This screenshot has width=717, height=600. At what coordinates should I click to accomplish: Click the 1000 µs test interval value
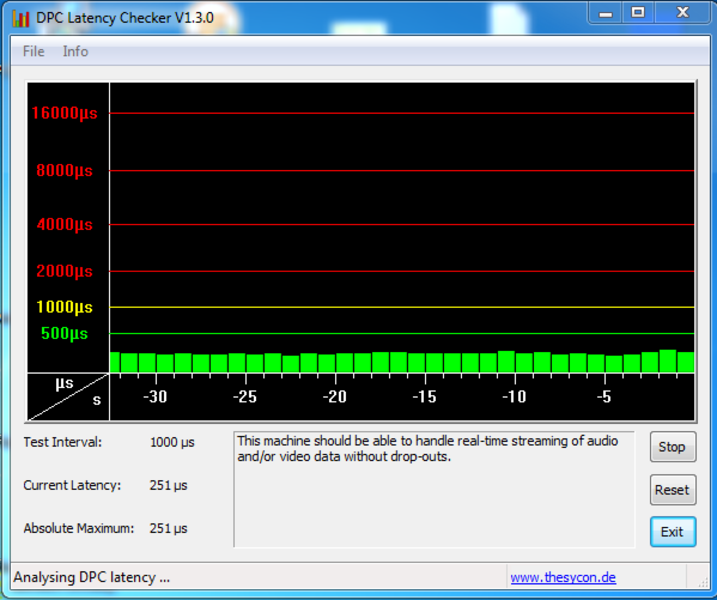[x=172, y=442]
